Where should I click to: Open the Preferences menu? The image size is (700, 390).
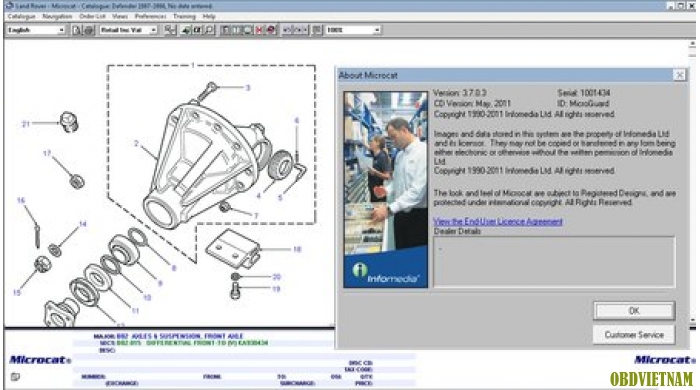(x=150, y=16)
